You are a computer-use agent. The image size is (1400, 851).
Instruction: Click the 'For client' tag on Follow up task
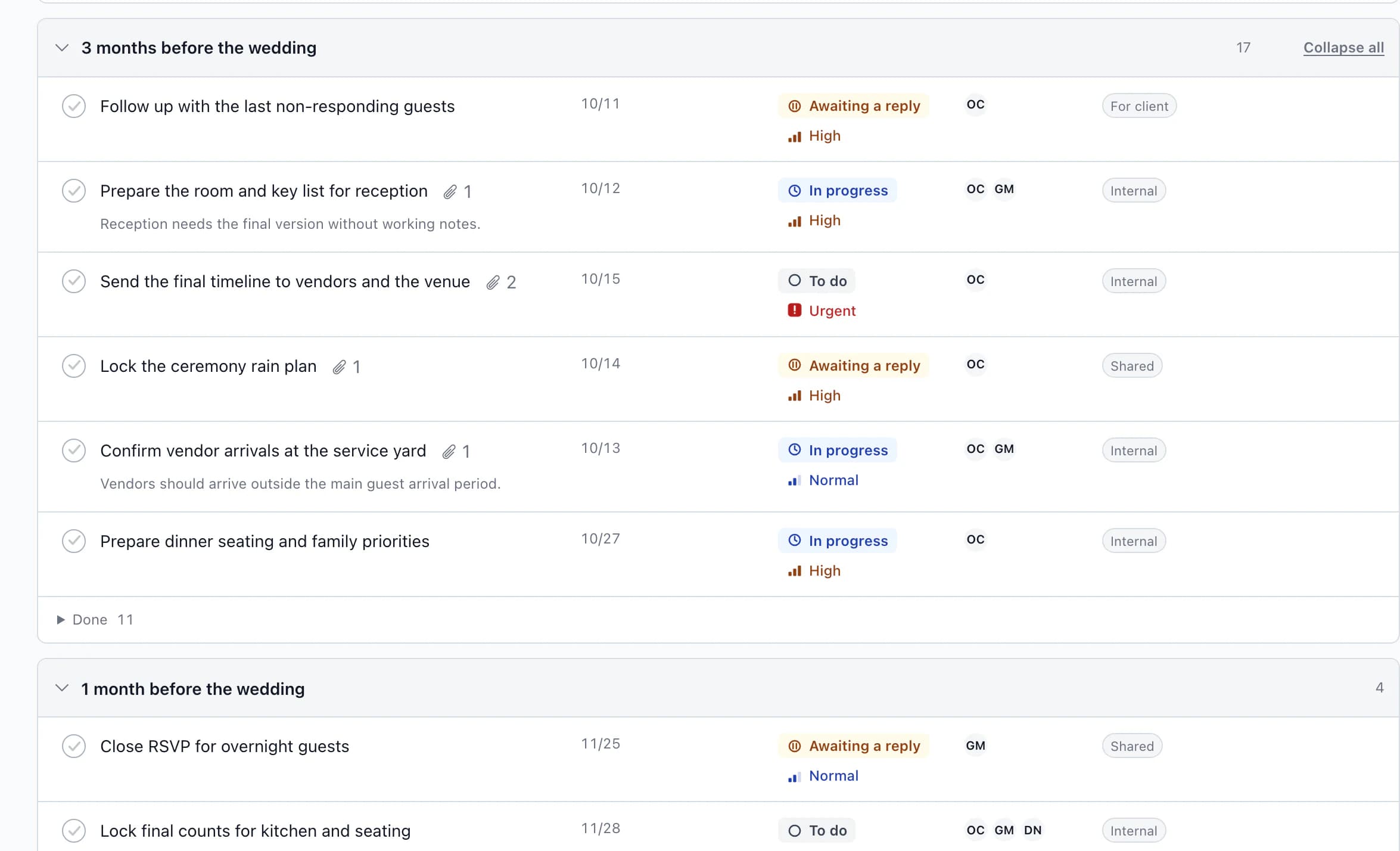[x=1139, y=106]
